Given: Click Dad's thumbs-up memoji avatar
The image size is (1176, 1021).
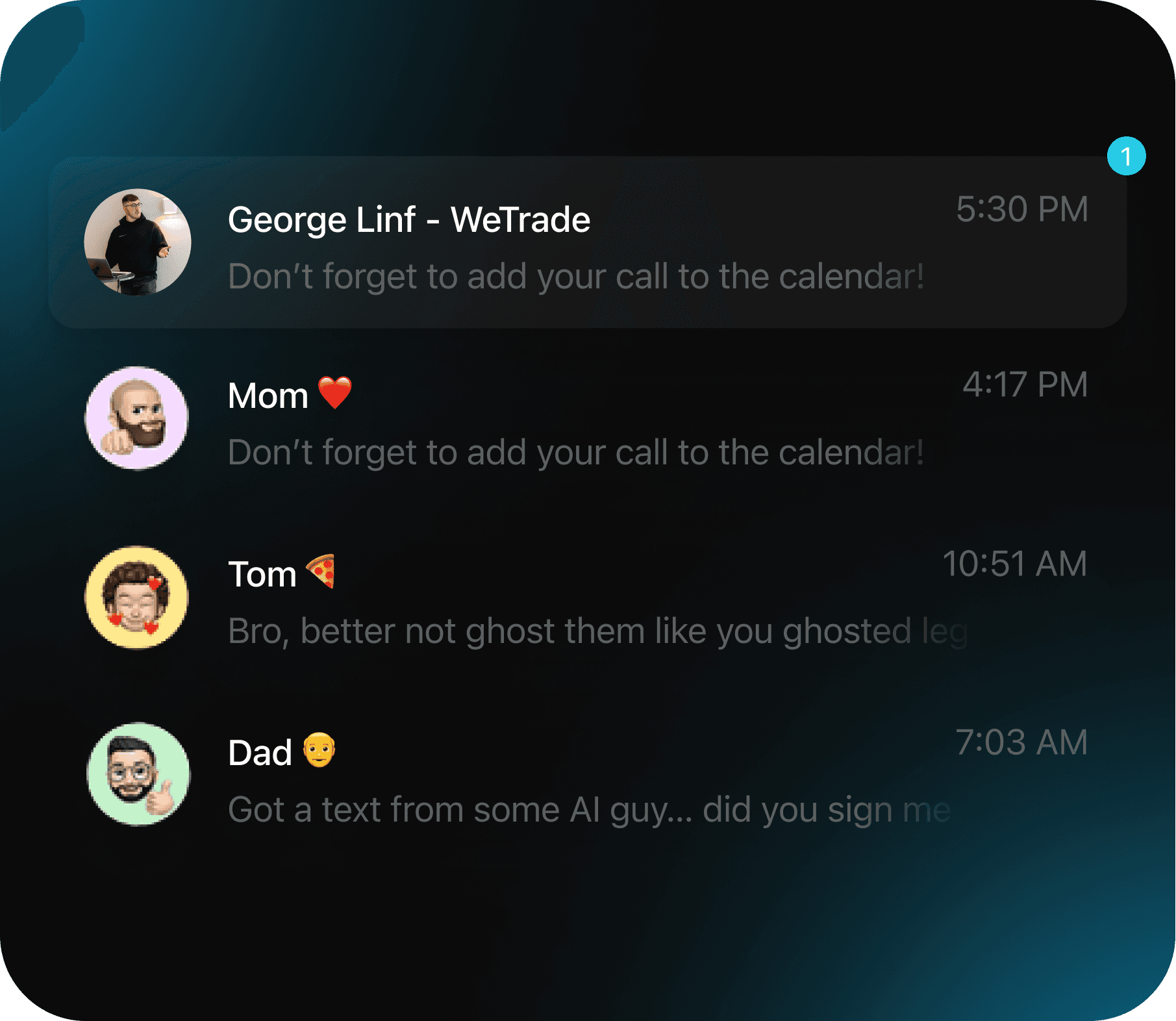Looking at the screenshot, I should (138, 774).
